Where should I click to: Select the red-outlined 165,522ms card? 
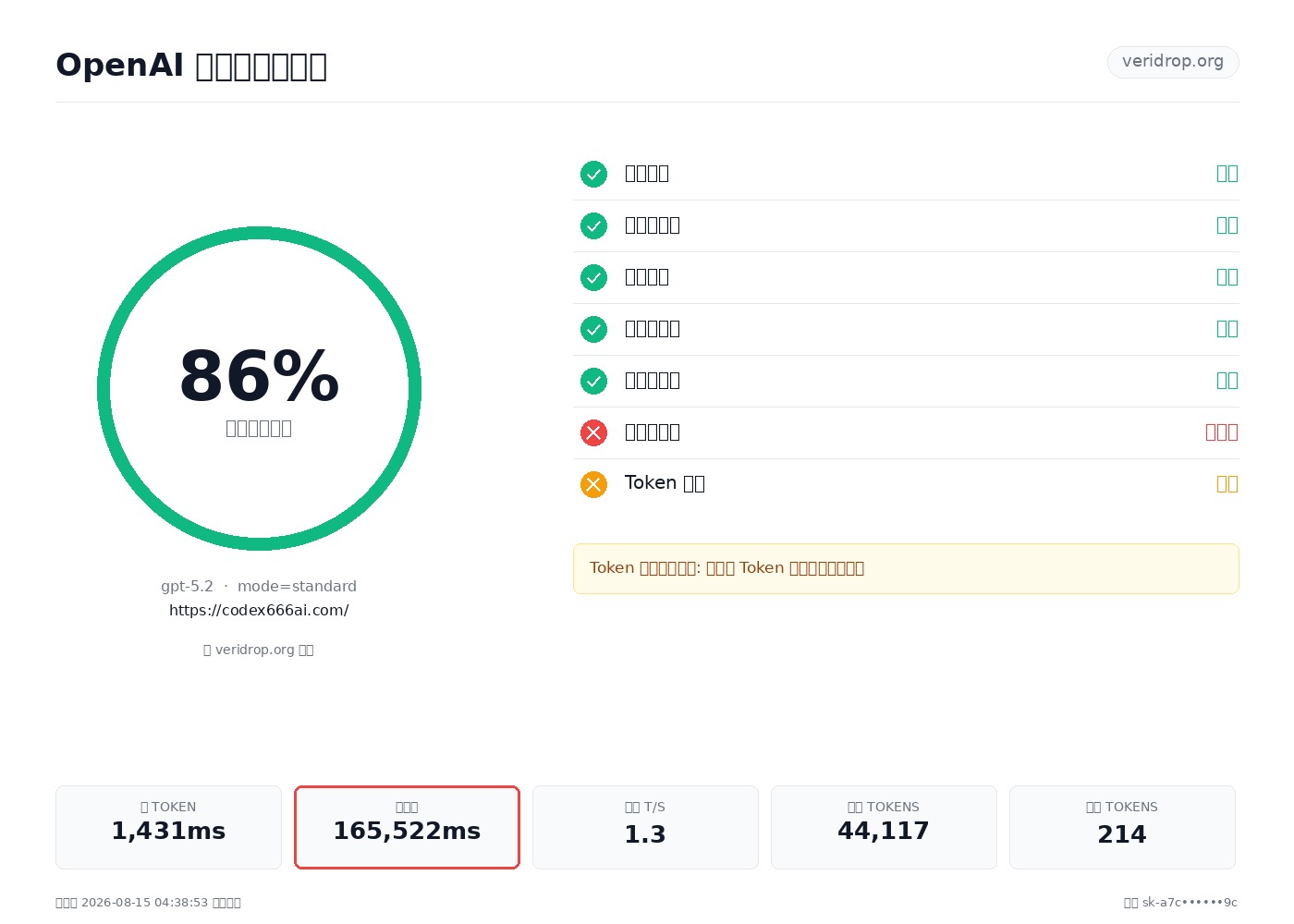click(x=407, y=827)
